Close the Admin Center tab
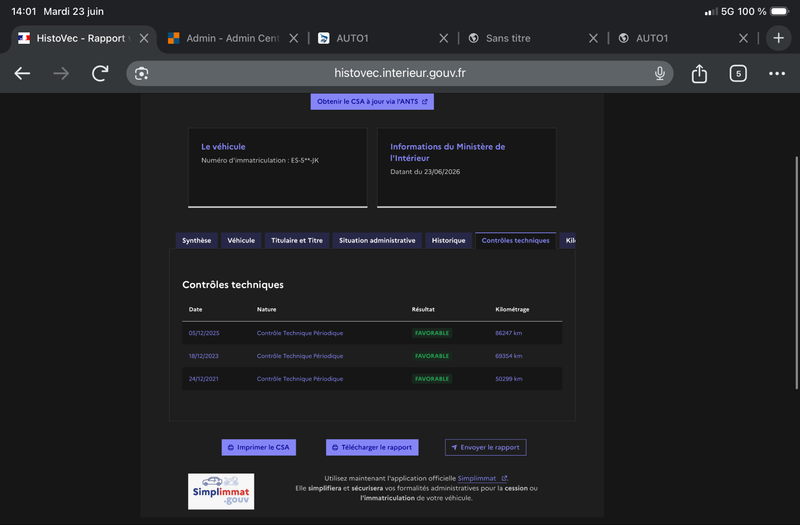800x525 pixels. coord(293,38)
